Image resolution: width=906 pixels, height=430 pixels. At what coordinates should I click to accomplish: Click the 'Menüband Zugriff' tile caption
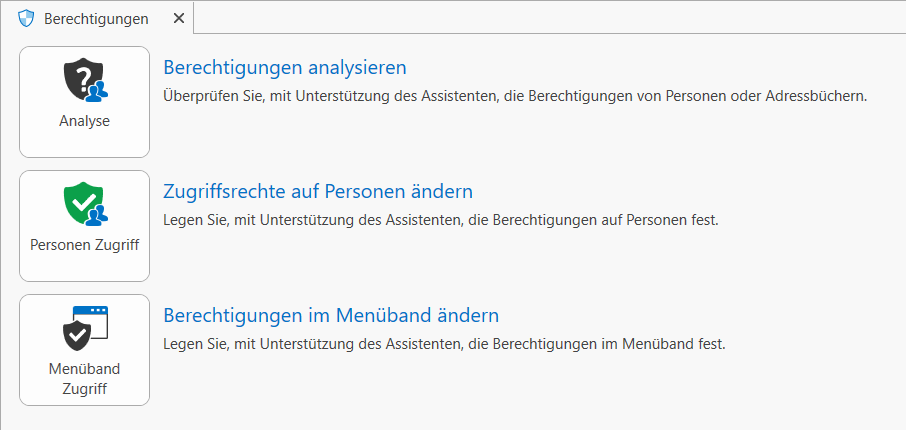tap(84, 379)
